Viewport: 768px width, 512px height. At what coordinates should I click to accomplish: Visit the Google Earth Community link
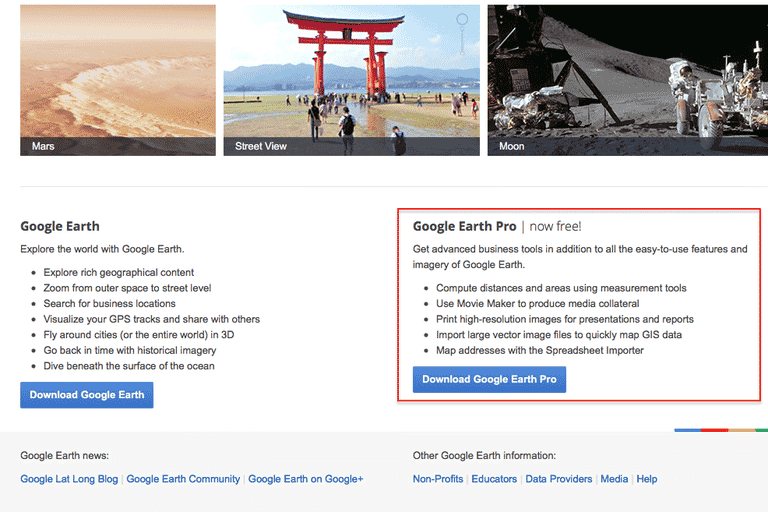tap(183, 479)
